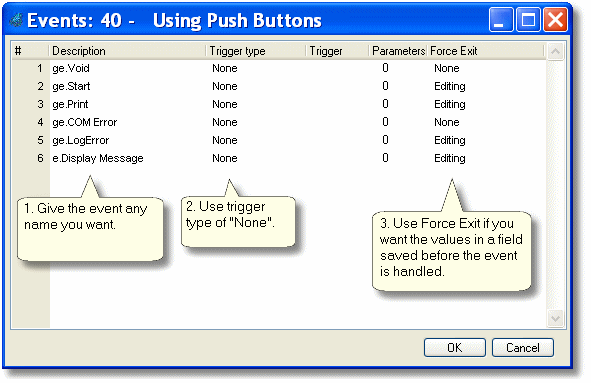Select the e.Display Message event row
The image size is (591, 383).
click(x=279, y=158)
